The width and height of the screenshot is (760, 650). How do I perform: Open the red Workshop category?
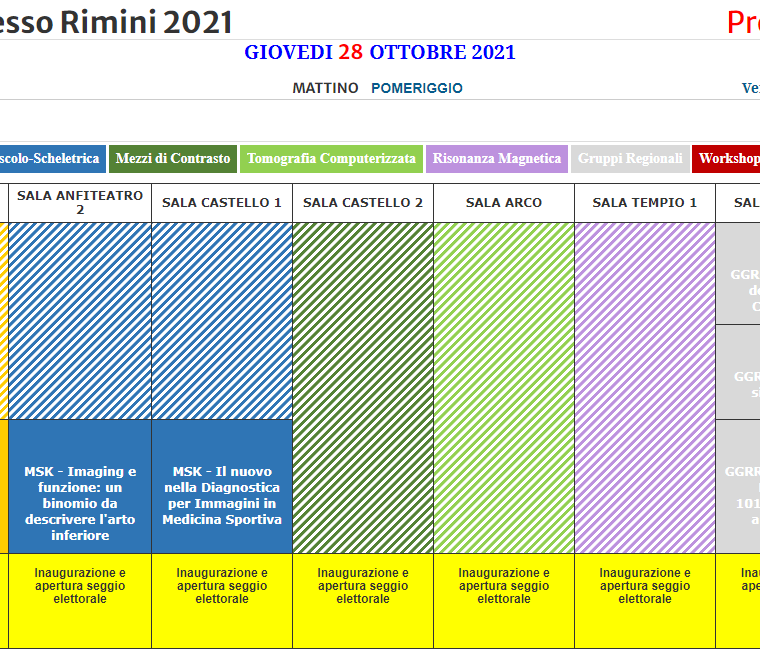[x=728, y=159]
